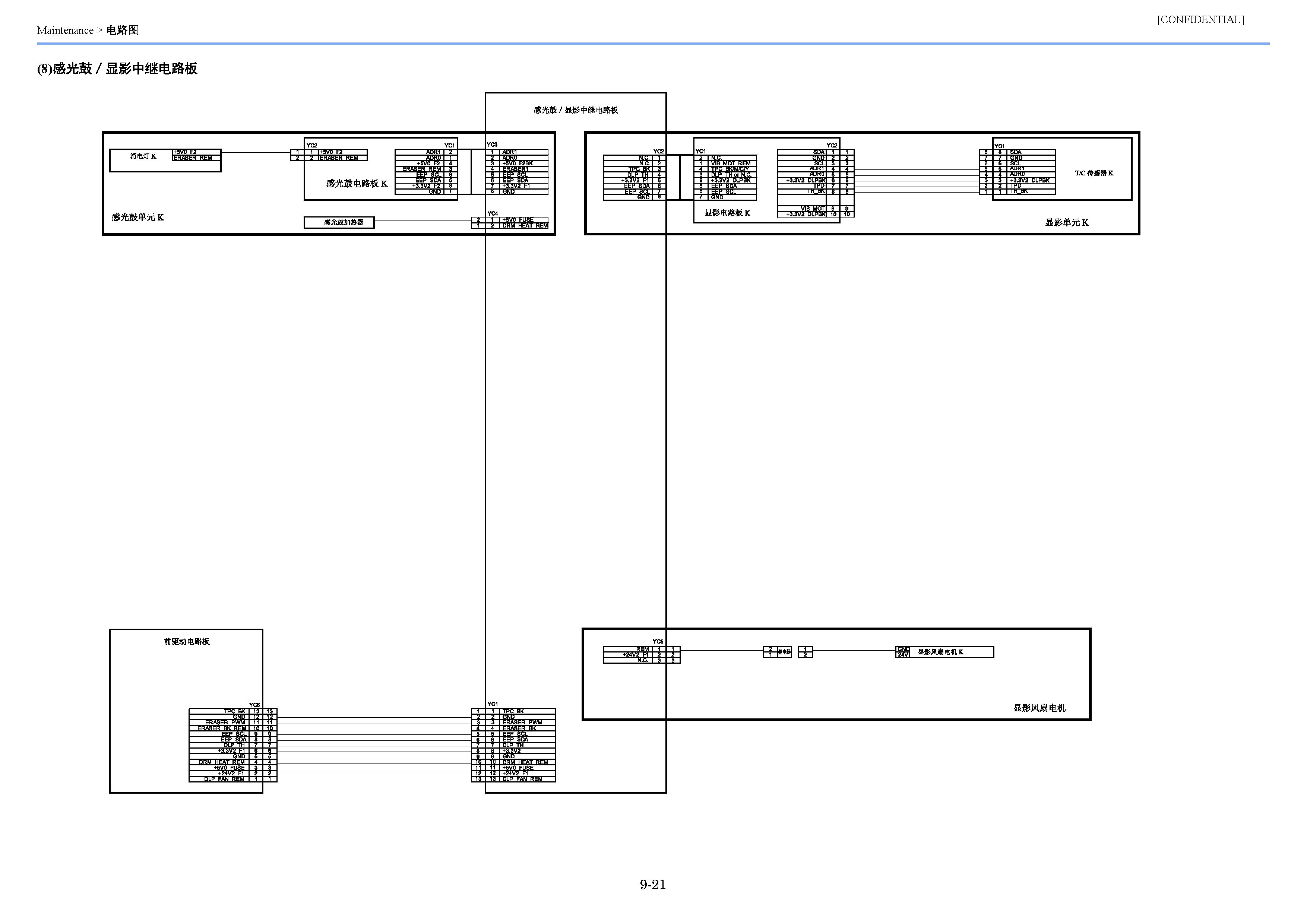This screenshot has height=924, width=1307.
Task: Click 'VIB MOT' signal at pin 9
Action: coord(812,209)
